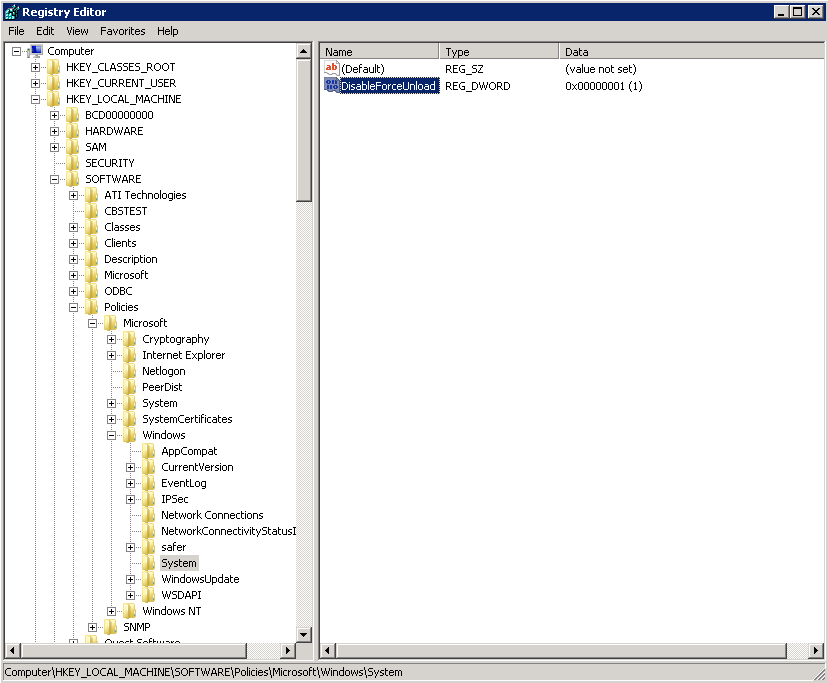This screenshot has height=683, width=828.
Task: Collapse the Policies key
Action: 73,307
